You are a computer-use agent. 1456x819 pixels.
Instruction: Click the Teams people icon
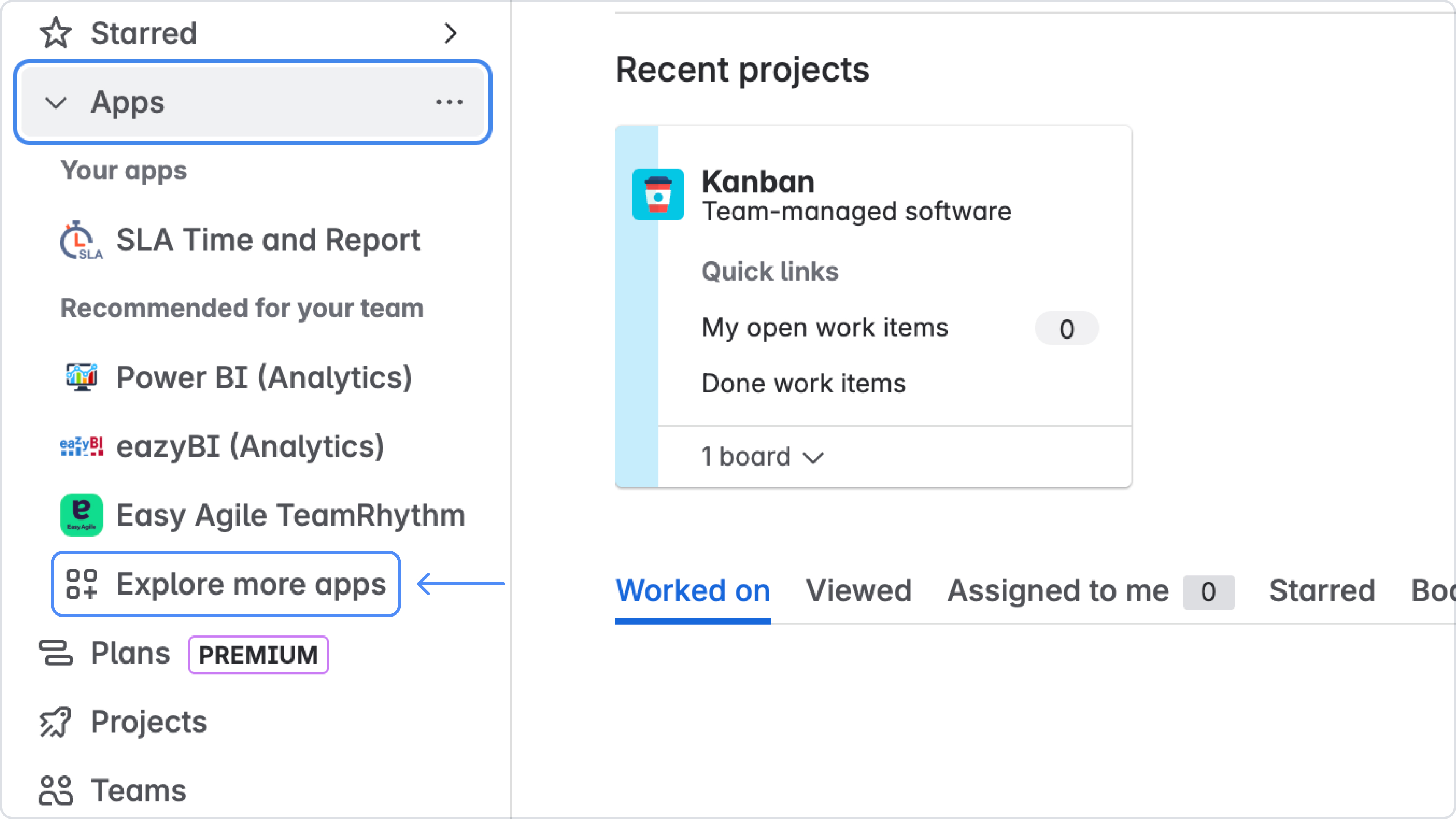pyautogui.click(x=55, y=790)
